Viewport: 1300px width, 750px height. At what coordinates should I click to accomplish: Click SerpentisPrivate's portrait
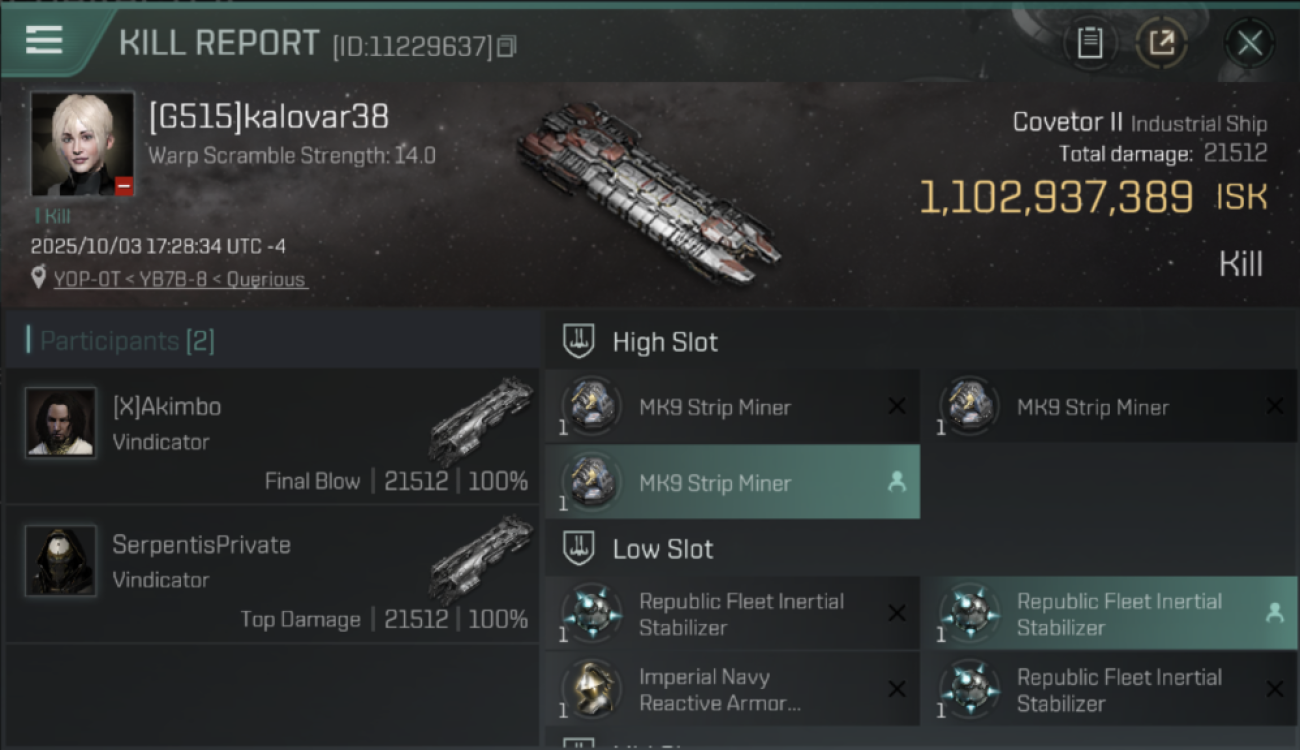point(61,561)
